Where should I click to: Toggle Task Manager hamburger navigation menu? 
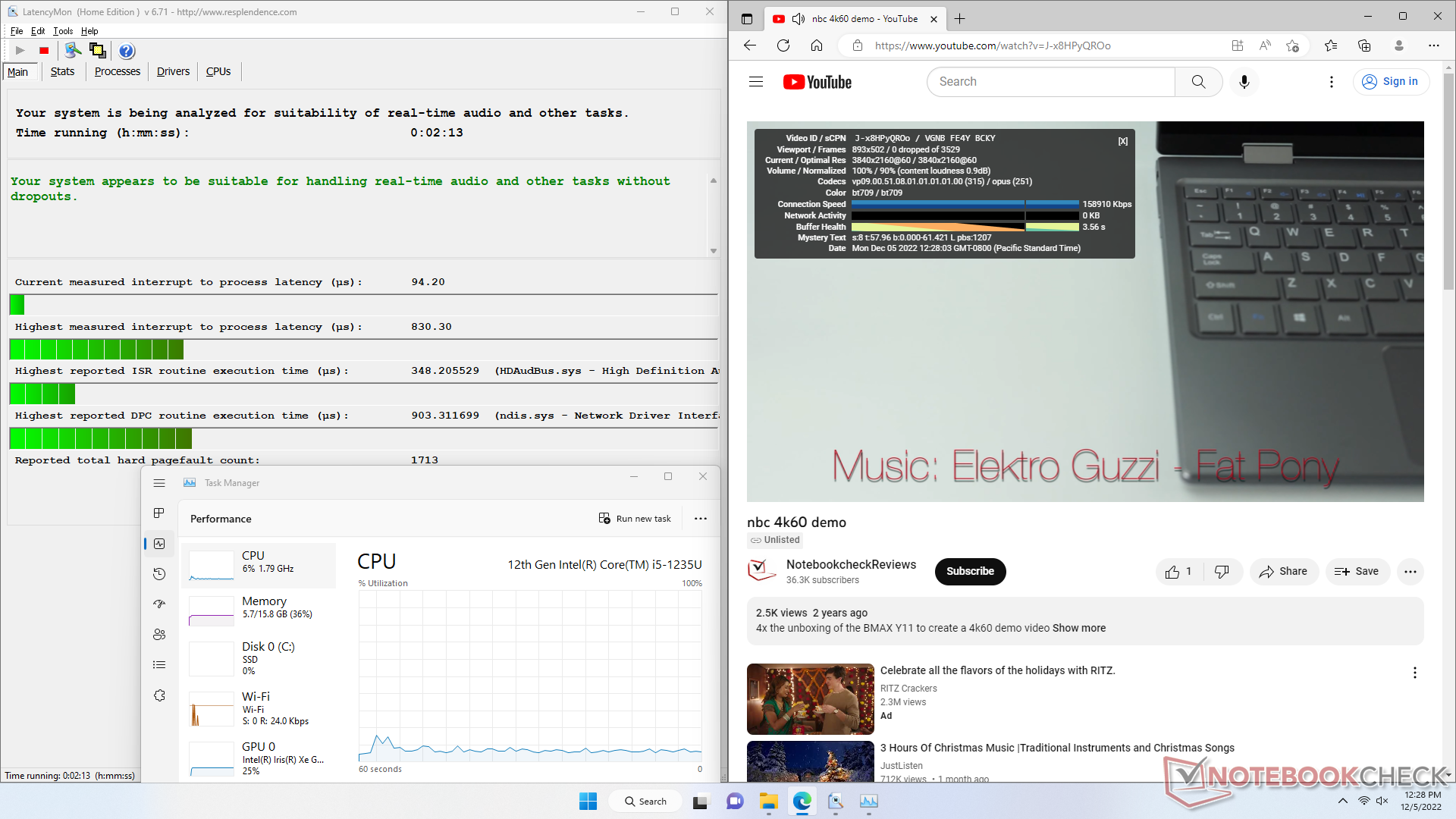click(159, 483)
